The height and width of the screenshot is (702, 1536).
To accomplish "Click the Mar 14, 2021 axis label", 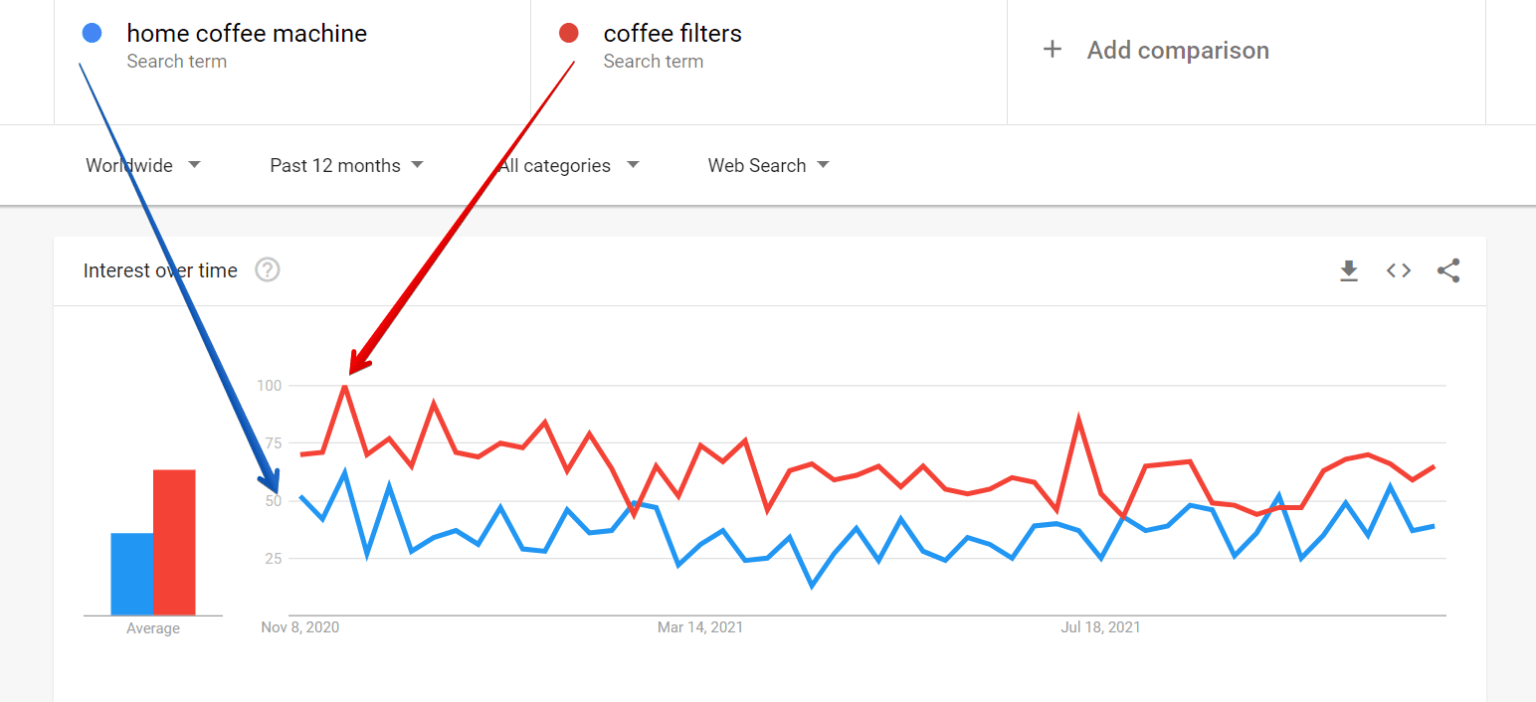I will coord(700,628).
